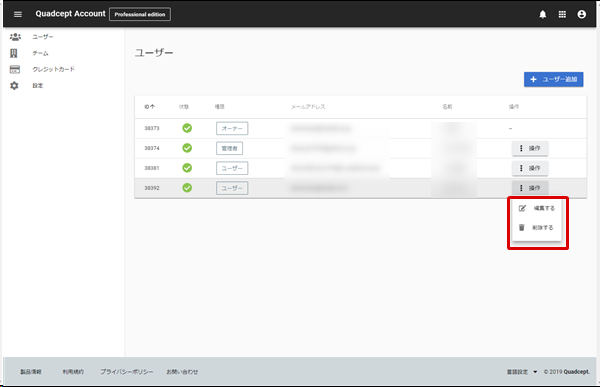
Task: Open the hamburger navigation menu
Action: (x=18, y=14)
